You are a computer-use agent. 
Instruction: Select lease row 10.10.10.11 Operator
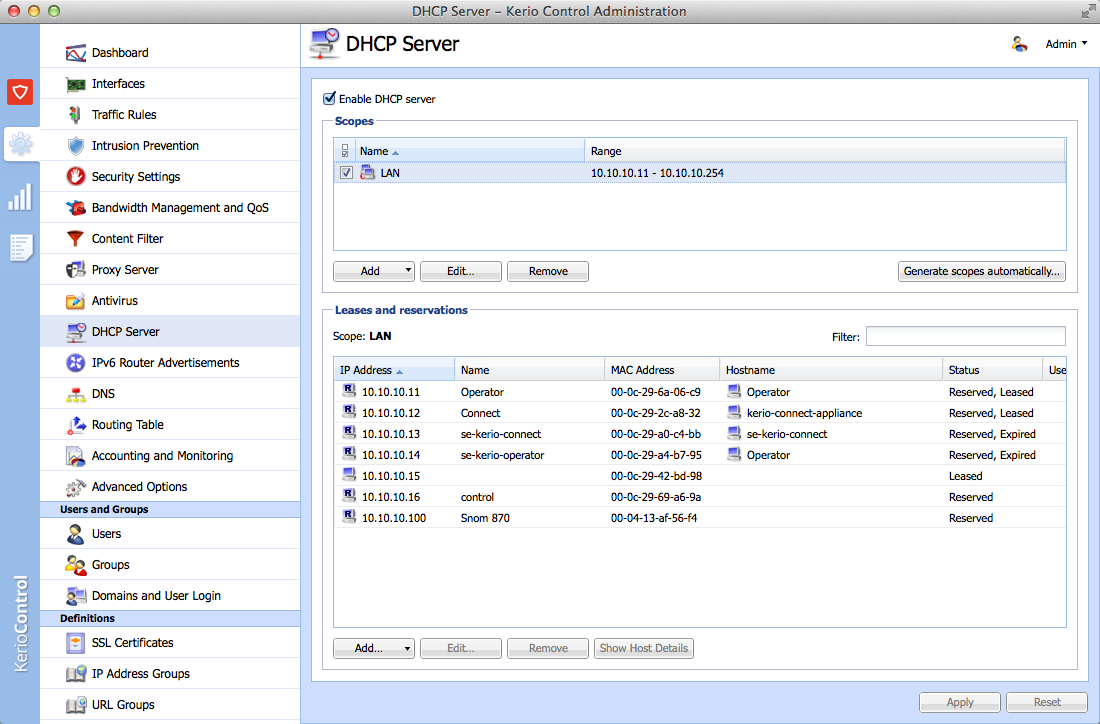(699, 391)
